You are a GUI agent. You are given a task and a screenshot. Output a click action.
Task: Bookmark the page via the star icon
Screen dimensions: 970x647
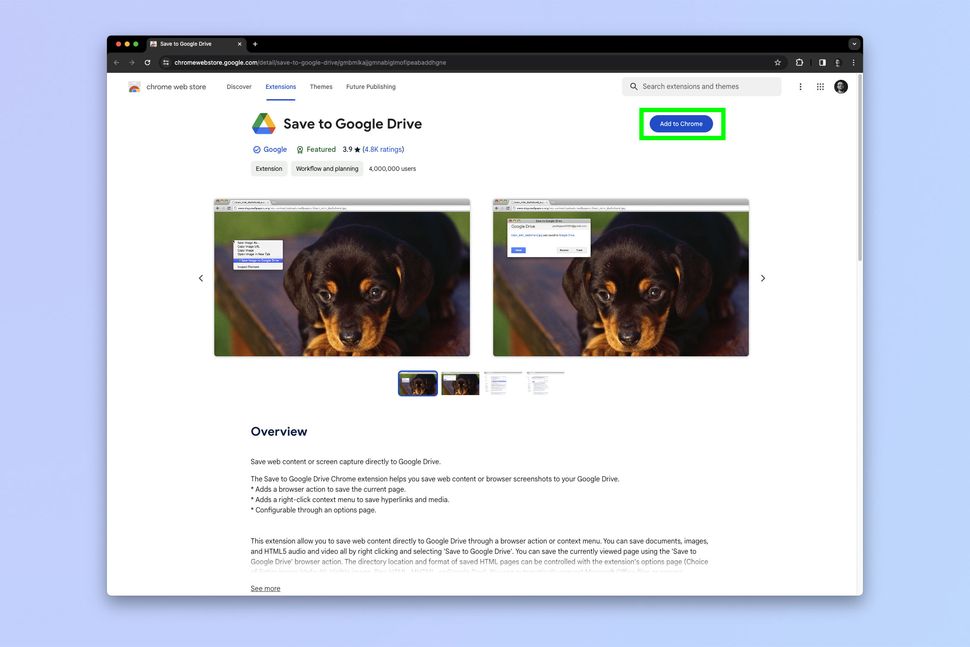tap(777, 61)
